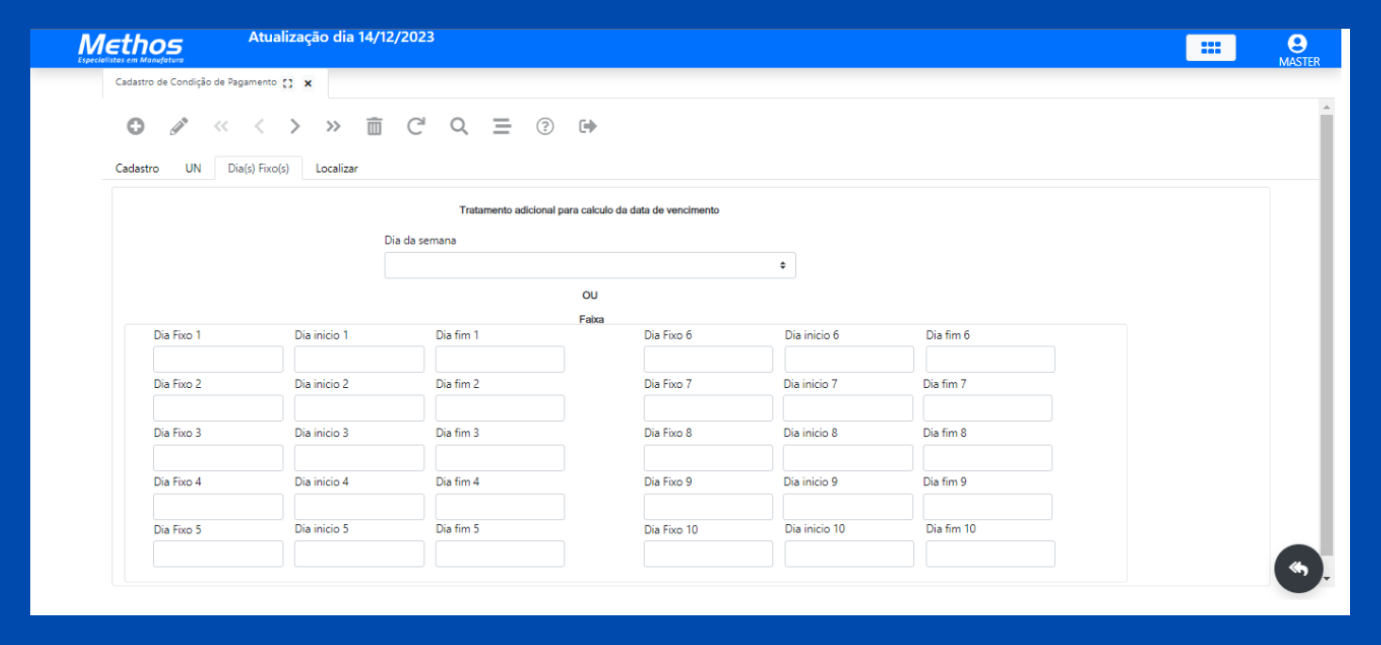Activate the Dia Fixo 10 input

708,554
